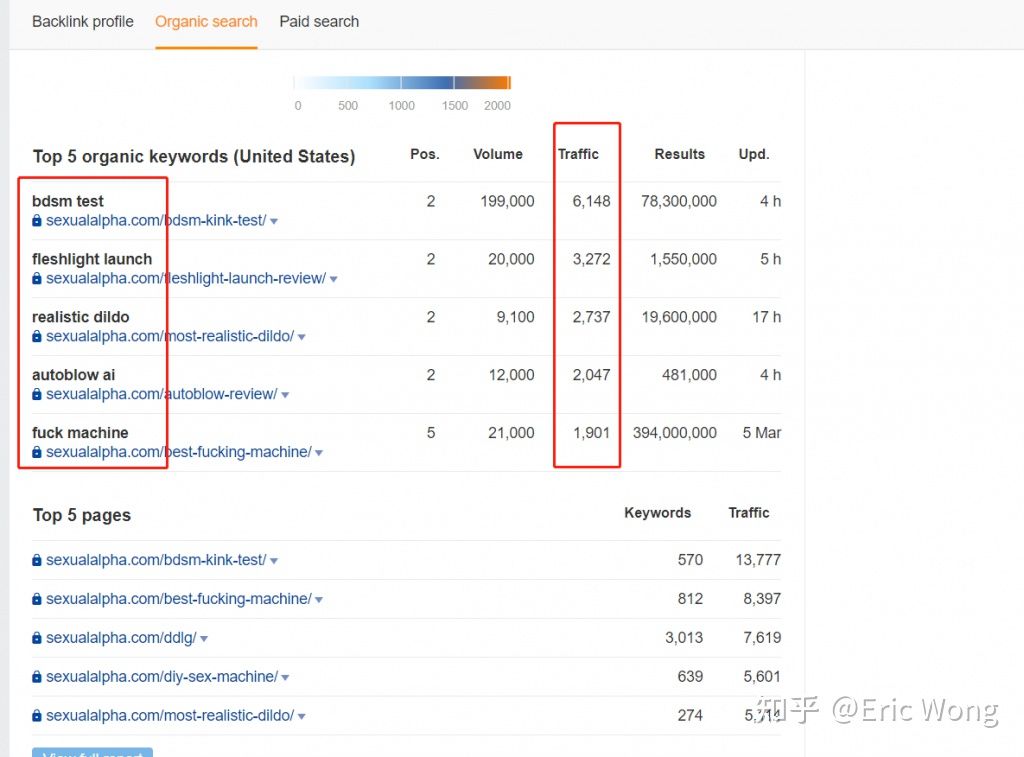Expand dropdown arrow beside bdsm-kink-test keyword URL
1024x757 pixels.
click(274, 221)
